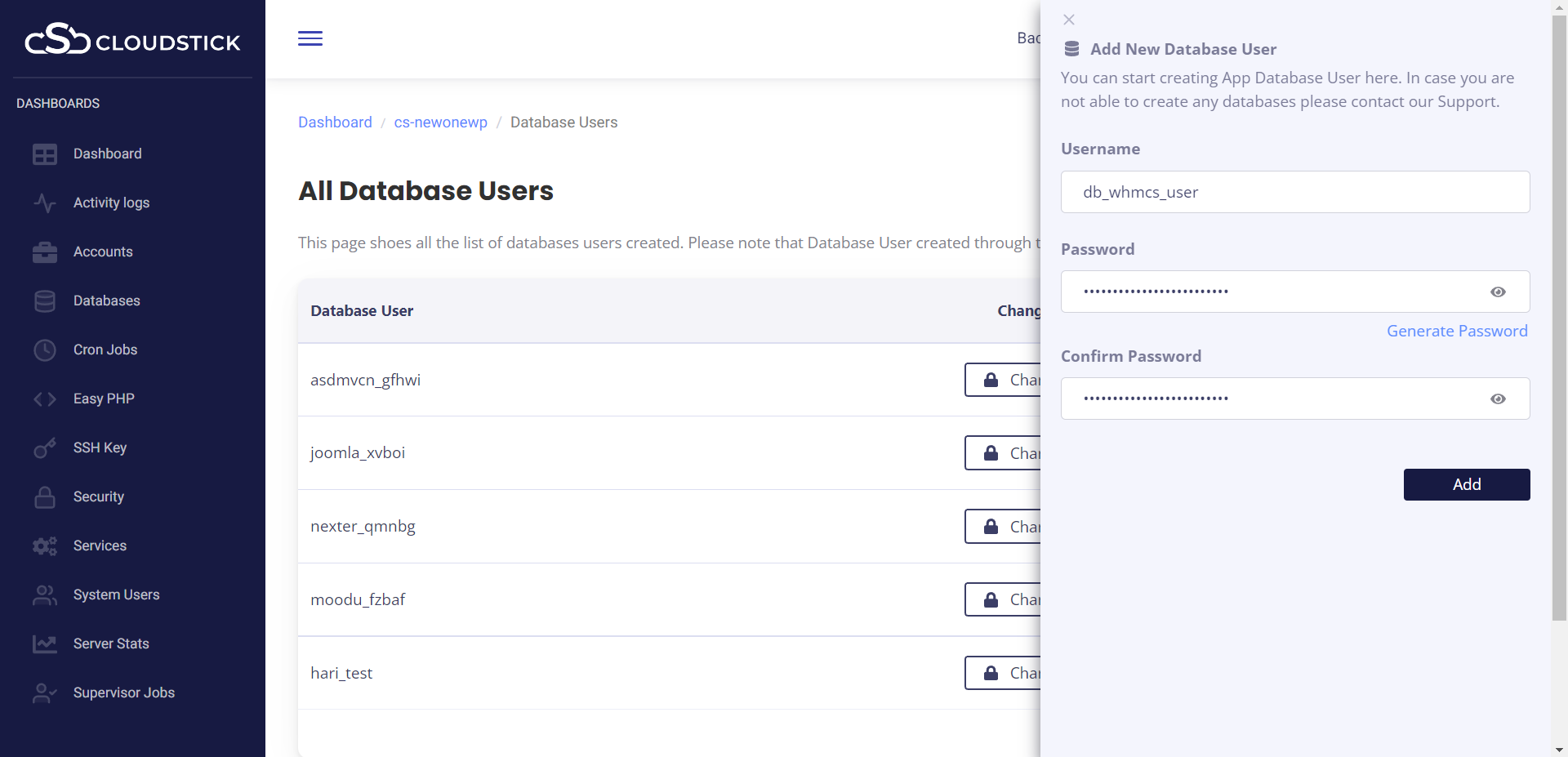1568x757 pixels.
Task: Click the Dashboard grid icon in sidebar
Action: (45, 154)
